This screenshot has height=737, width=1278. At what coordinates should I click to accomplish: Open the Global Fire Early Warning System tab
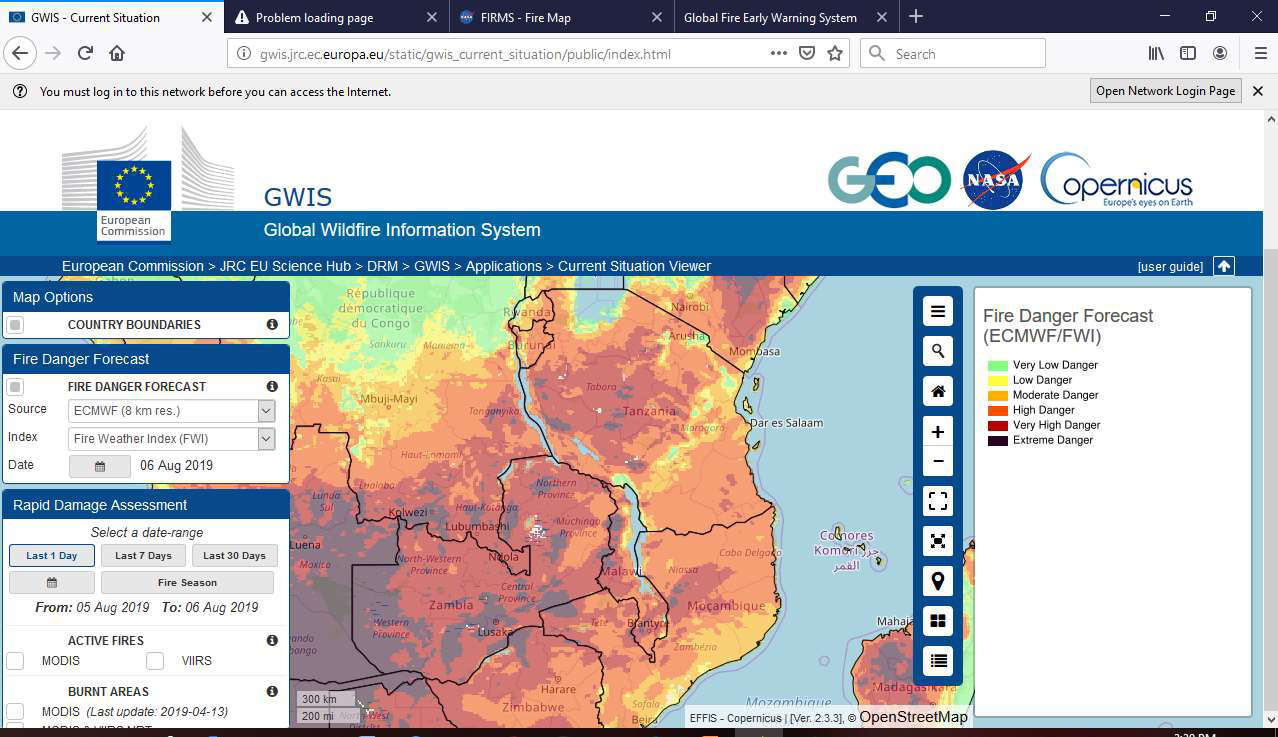pyautogui.click(x=770, y=17)
